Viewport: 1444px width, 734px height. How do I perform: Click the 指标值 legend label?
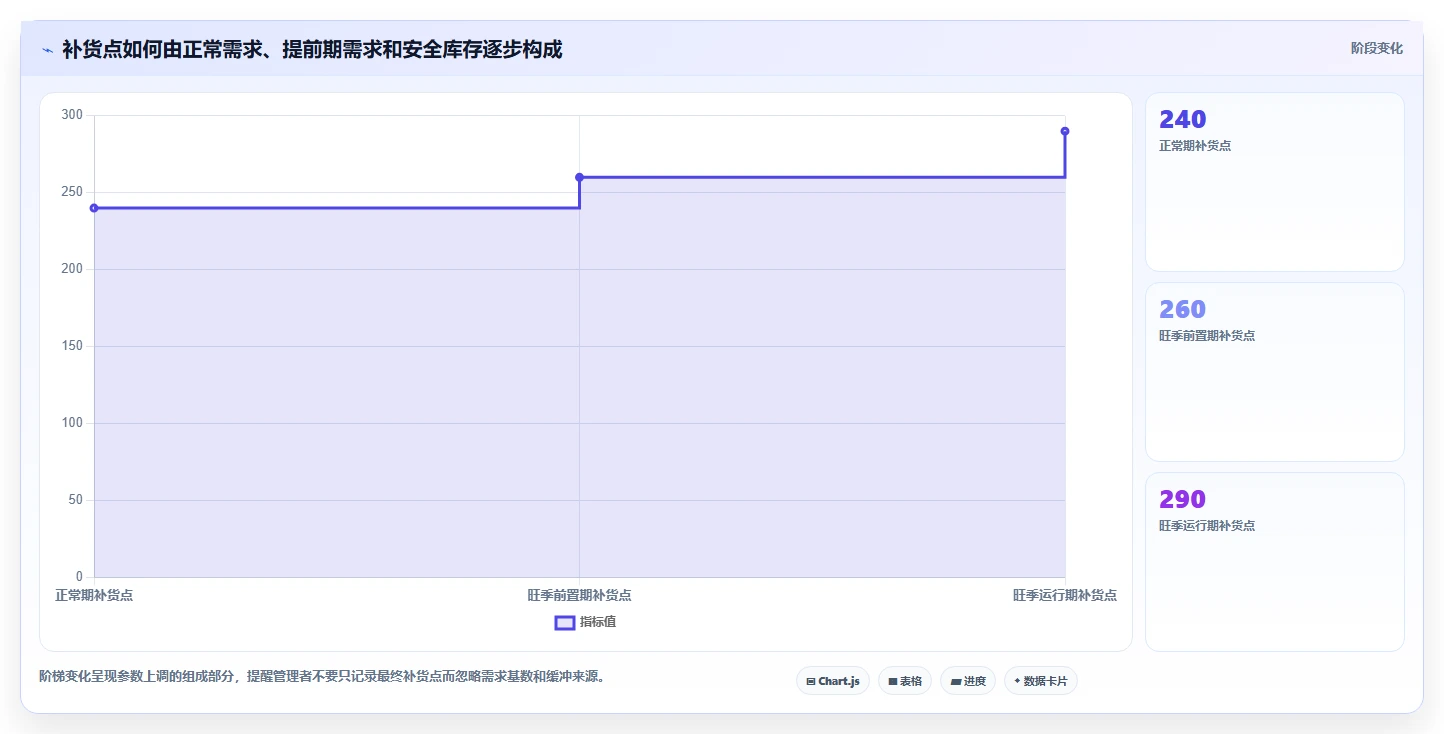pos(598,622)
